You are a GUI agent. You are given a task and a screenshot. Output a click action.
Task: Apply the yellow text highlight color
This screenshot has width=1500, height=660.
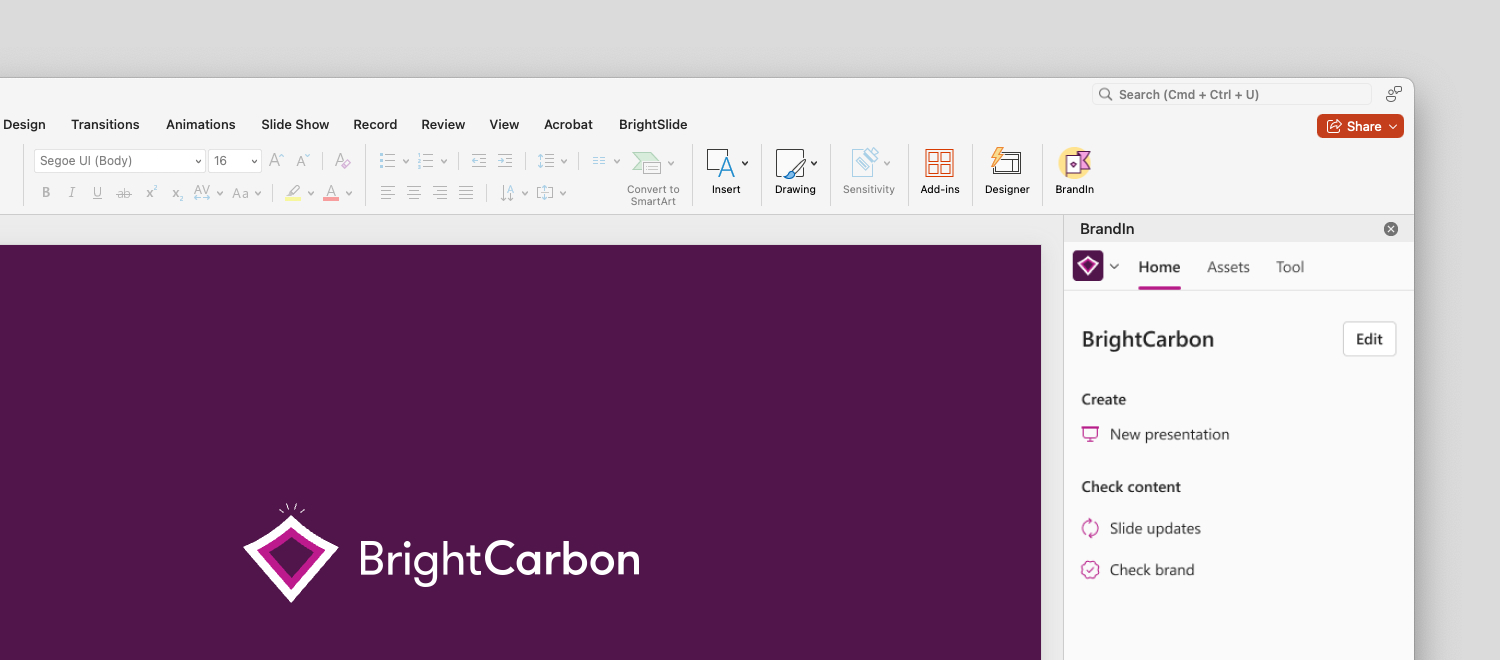tap(292, 193)
